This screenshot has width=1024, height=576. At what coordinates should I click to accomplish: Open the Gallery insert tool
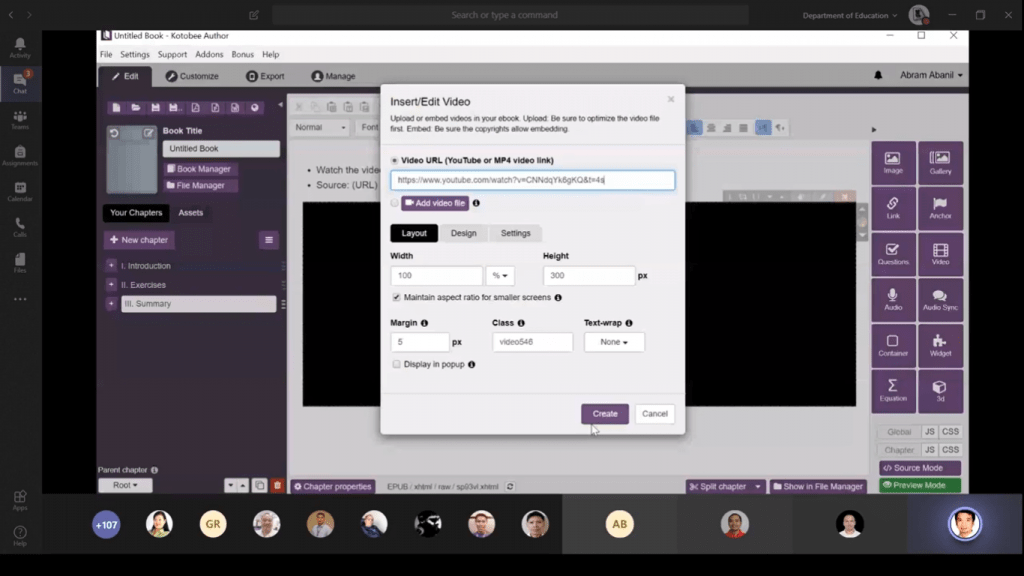click(x=940, y=163)
